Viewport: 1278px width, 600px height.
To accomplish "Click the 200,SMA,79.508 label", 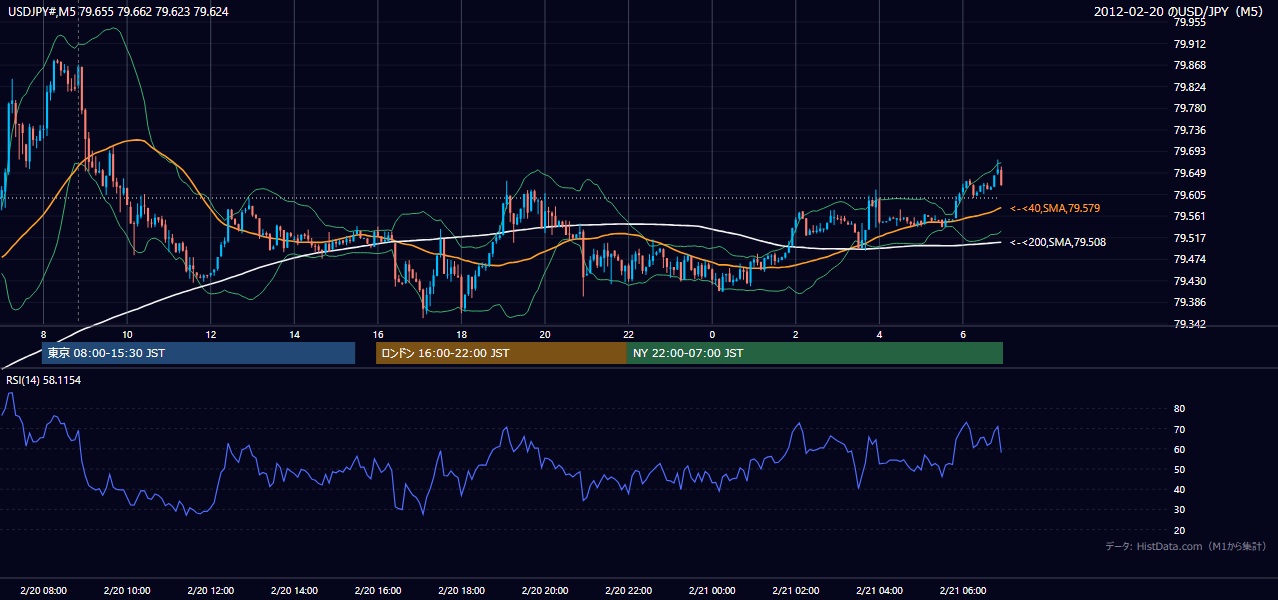I will [1058, 242].
